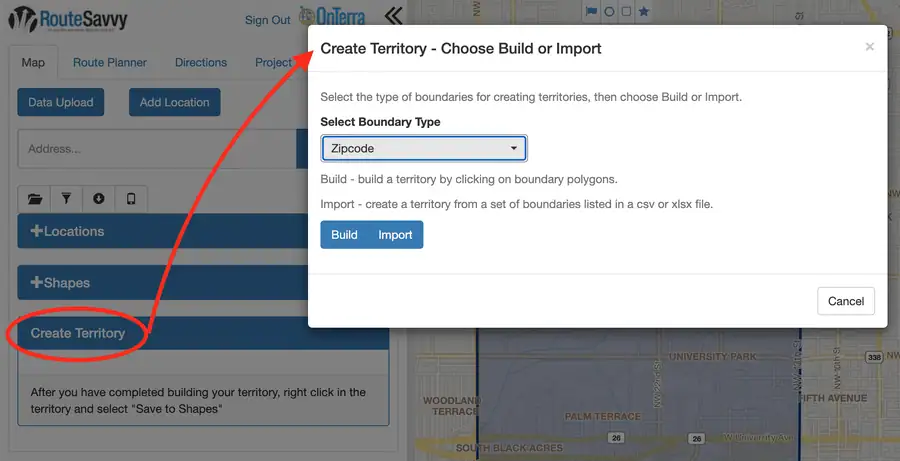Image resolution: width=900 pixels, height=461 pixels.
Task: Click the Add Location button
Action: [x=174, y=102]
